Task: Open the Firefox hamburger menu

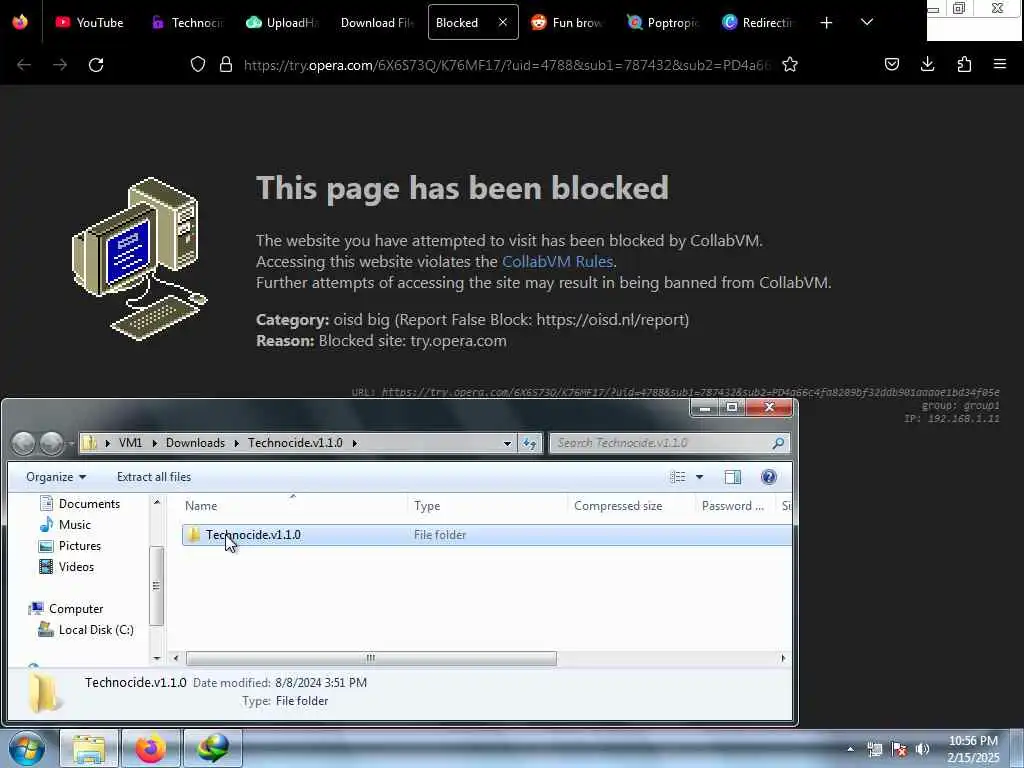Action: pos(1000,64)
